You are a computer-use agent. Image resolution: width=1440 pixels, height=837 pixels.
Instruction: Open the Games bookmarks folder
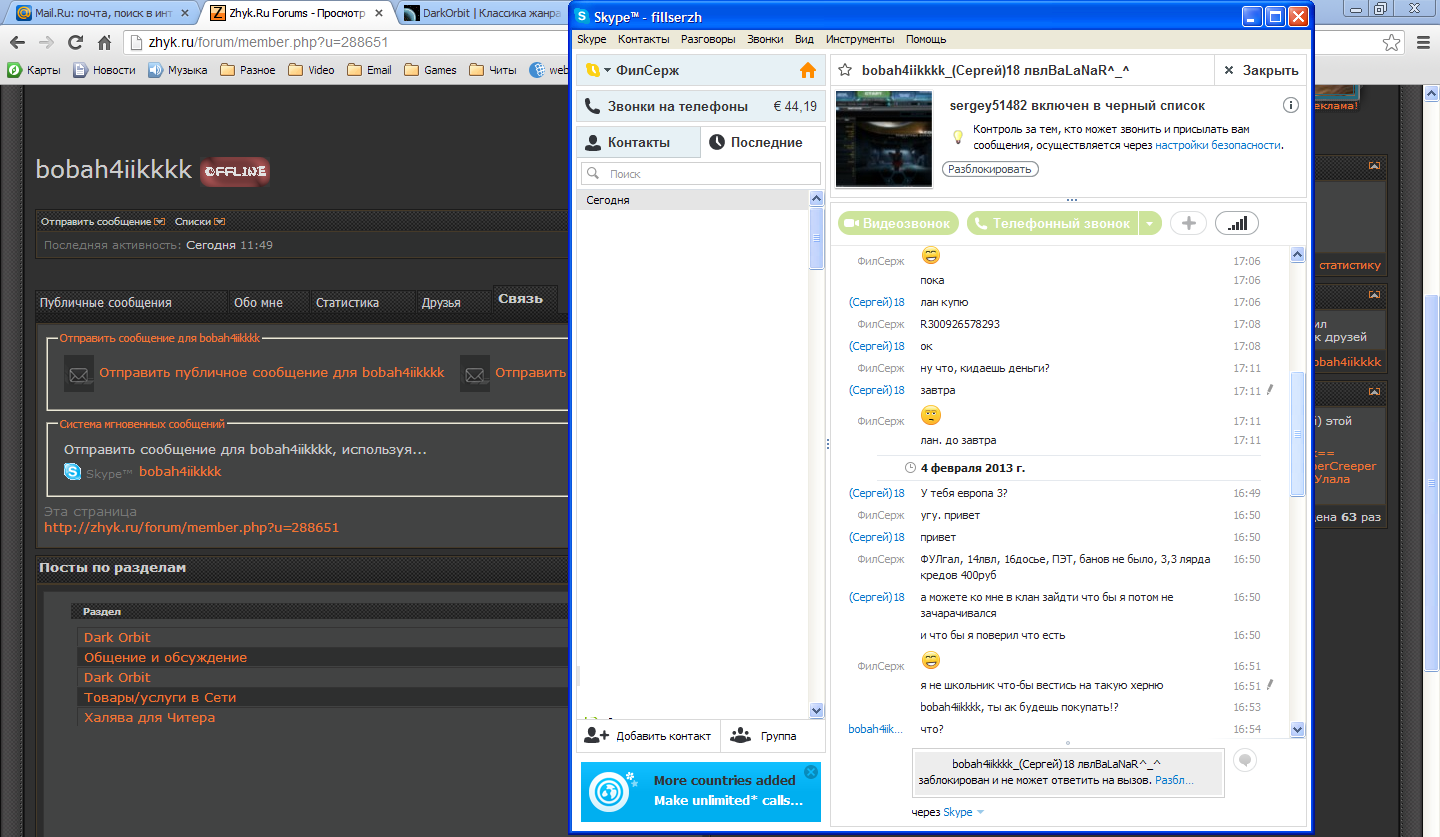coord(430,70)
